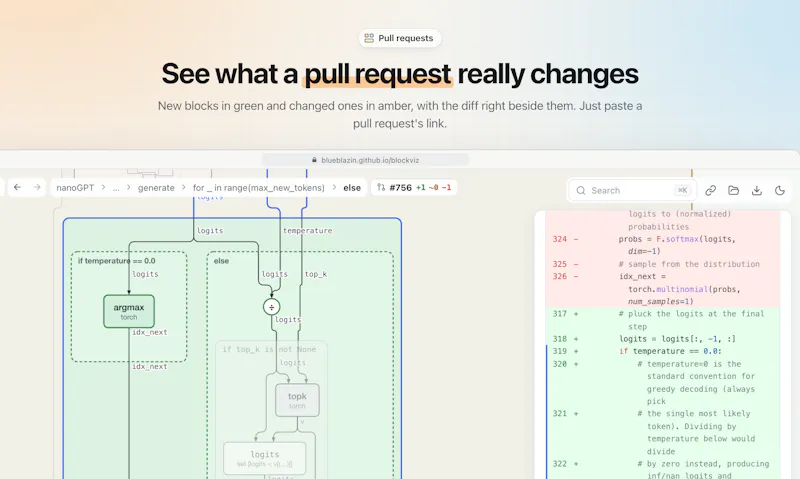Click diff line number 318

(559, 339)
